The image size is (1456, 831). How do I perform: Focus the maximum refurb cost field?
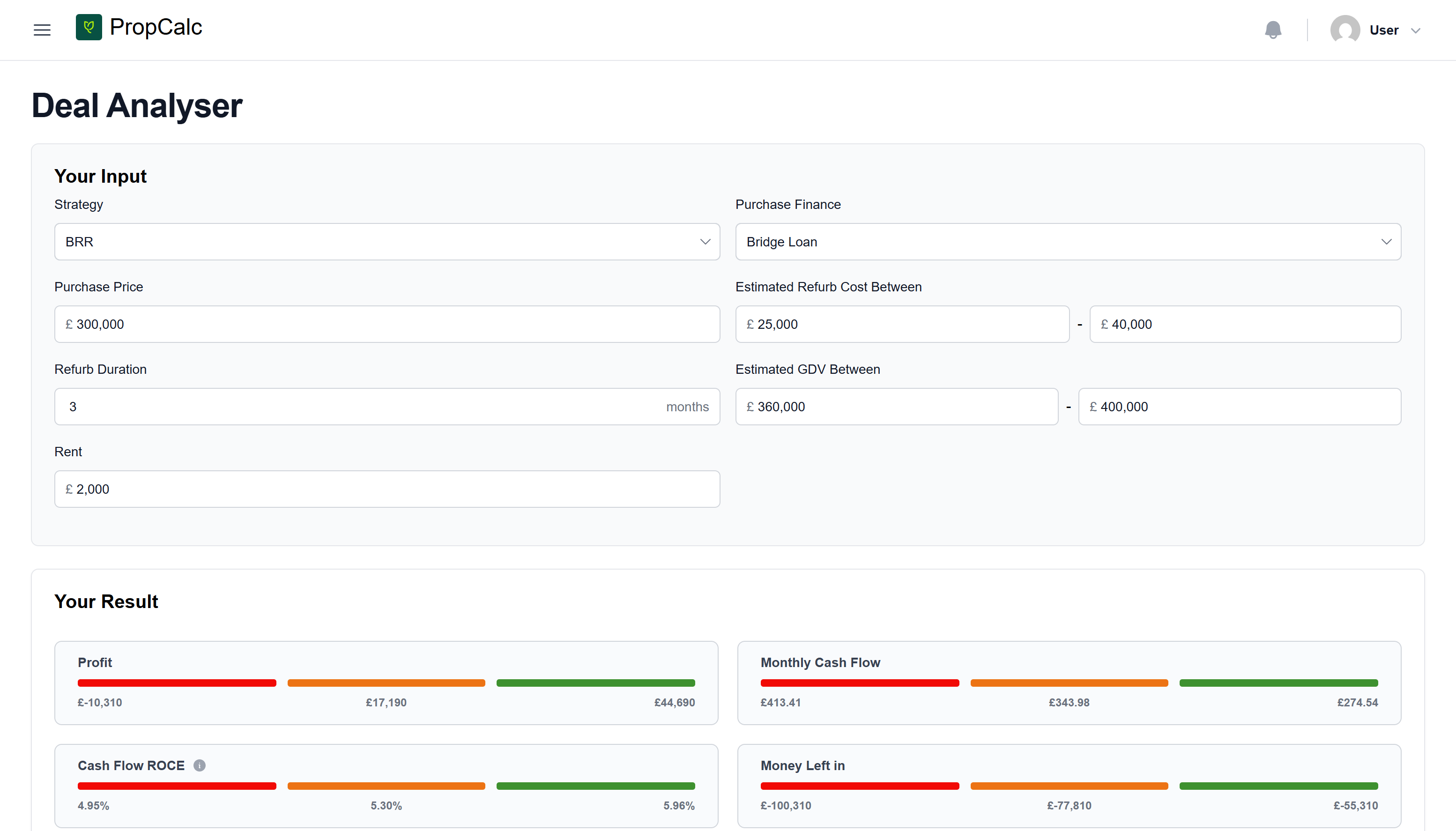click(x=1244, y=324)
